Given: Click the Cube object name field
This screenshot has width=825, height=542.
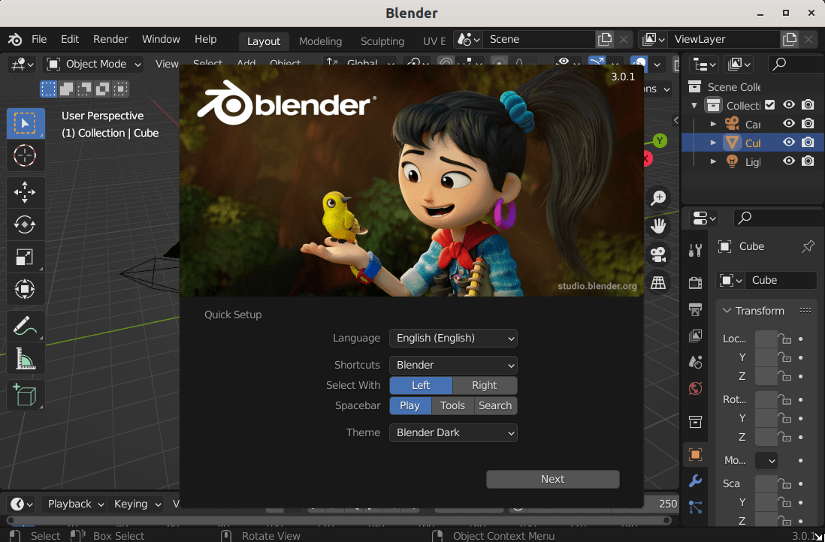Looking at the screenshot, I should click(x=782, y=280).
